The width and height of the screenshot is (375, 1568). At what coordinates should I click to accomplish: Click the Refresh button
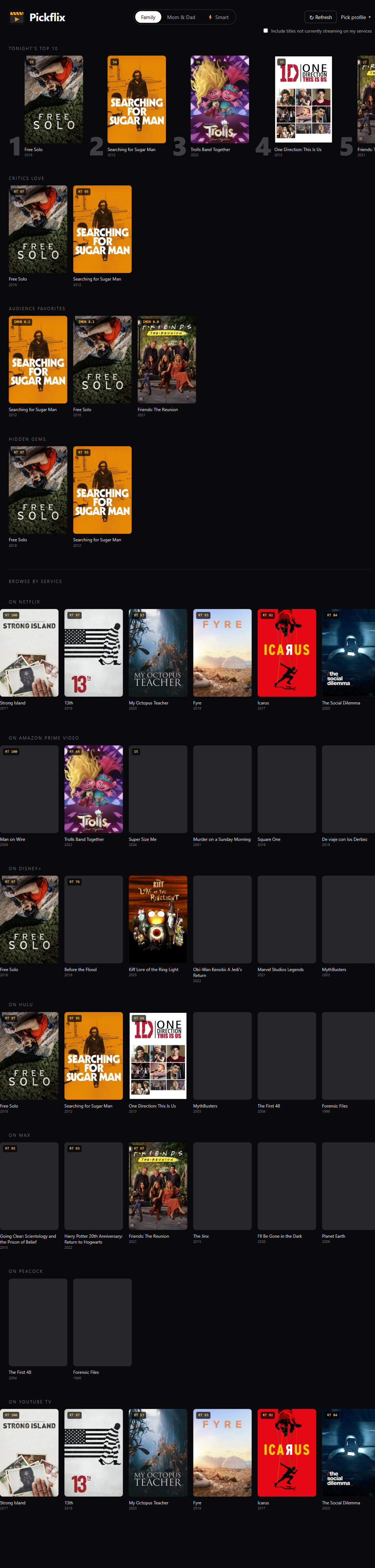tap(321, 17)
